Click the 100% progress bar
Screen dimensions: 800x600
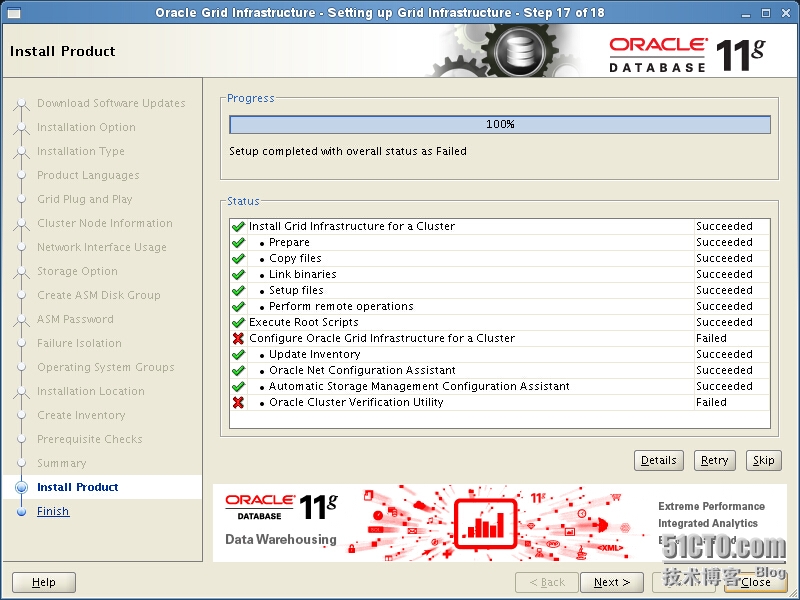[x=500, y=124]
